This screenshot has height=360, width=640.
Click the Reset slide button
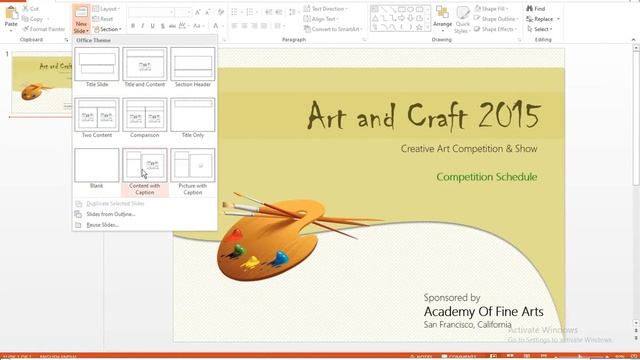(103, 19)
